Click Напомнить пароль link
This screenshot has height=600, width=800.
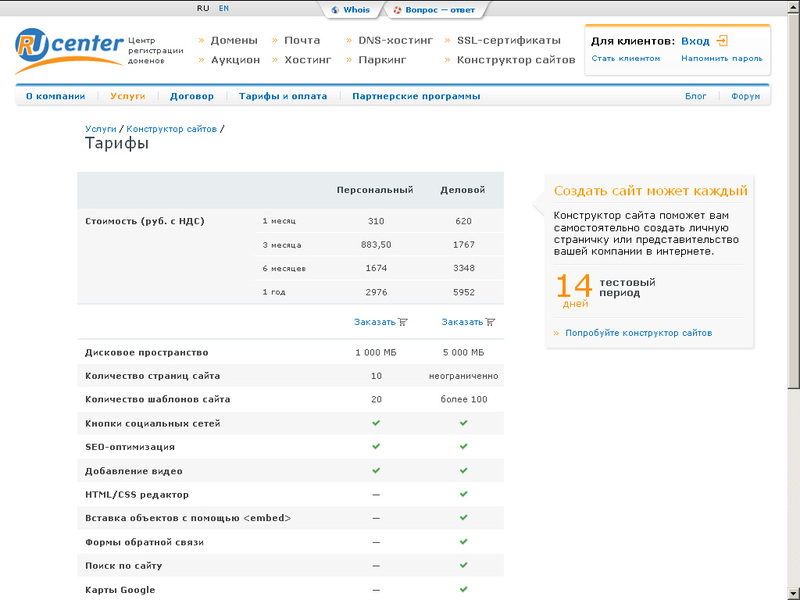pos(721,58)
